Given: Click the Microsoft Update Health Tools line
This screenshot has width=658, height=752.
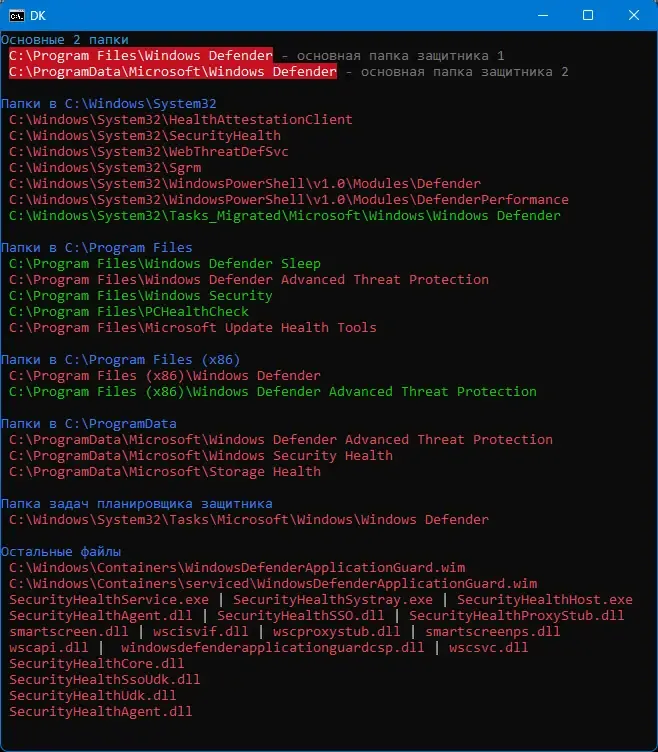Looking at the screenshot, I should 193,328.
